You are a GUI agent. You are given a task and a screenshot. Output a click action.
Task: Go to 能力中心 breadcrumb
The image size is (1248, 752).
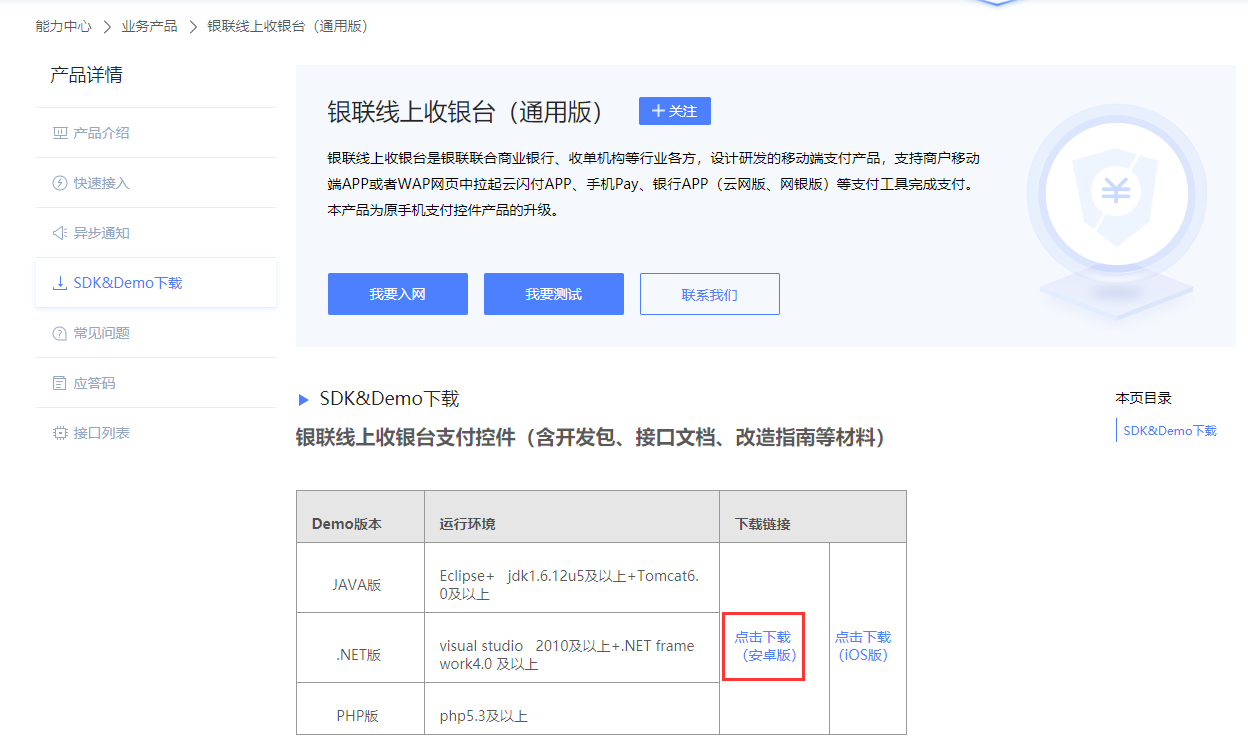tap(63, 26)
